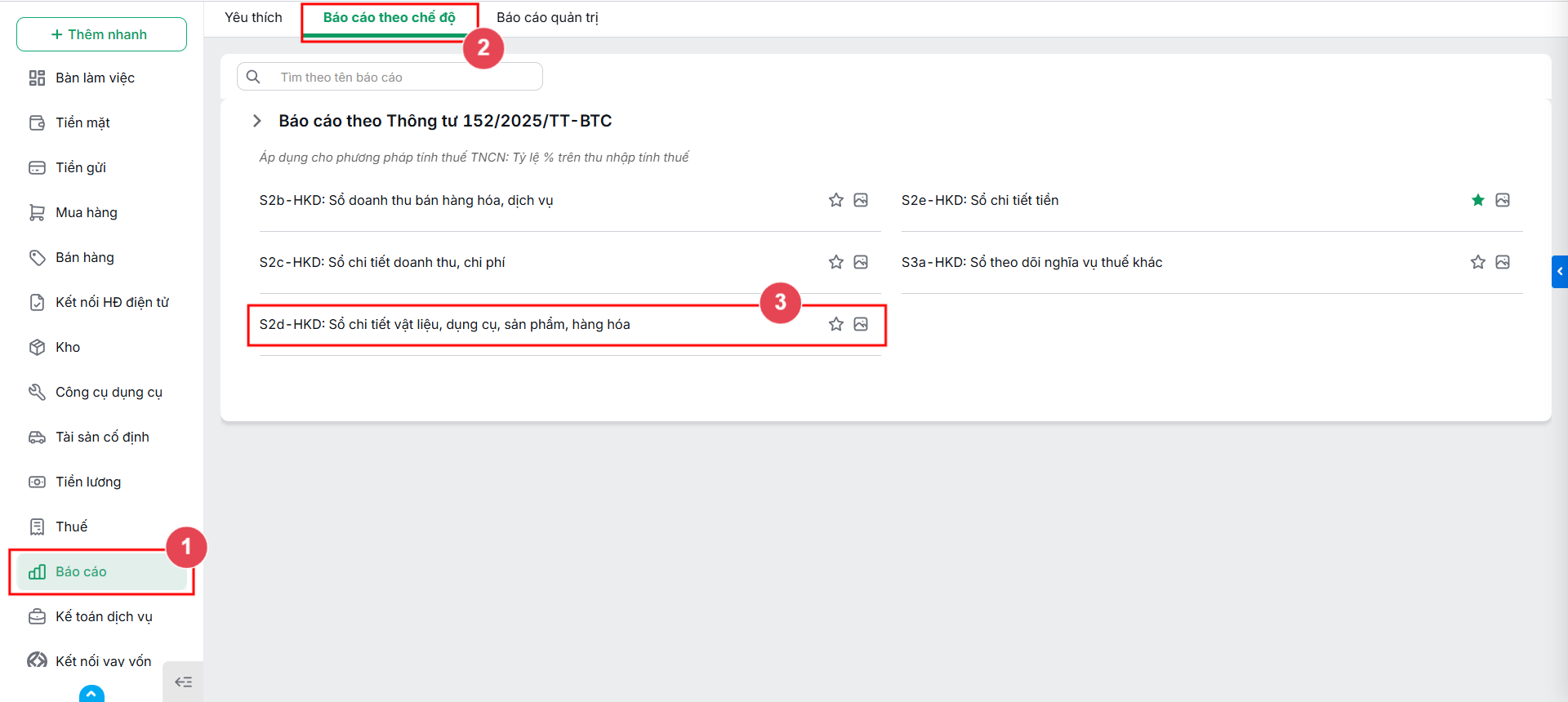Click the Công cụ dụng cụ wrench icon
The image size is (1568, 702).
point(37,392)
